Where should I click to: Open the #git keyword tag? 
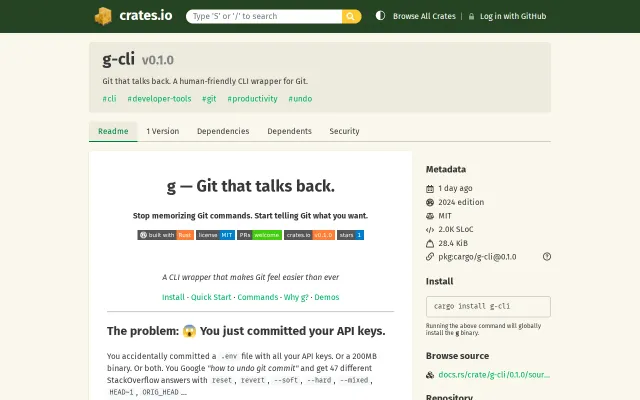point(209,99)
